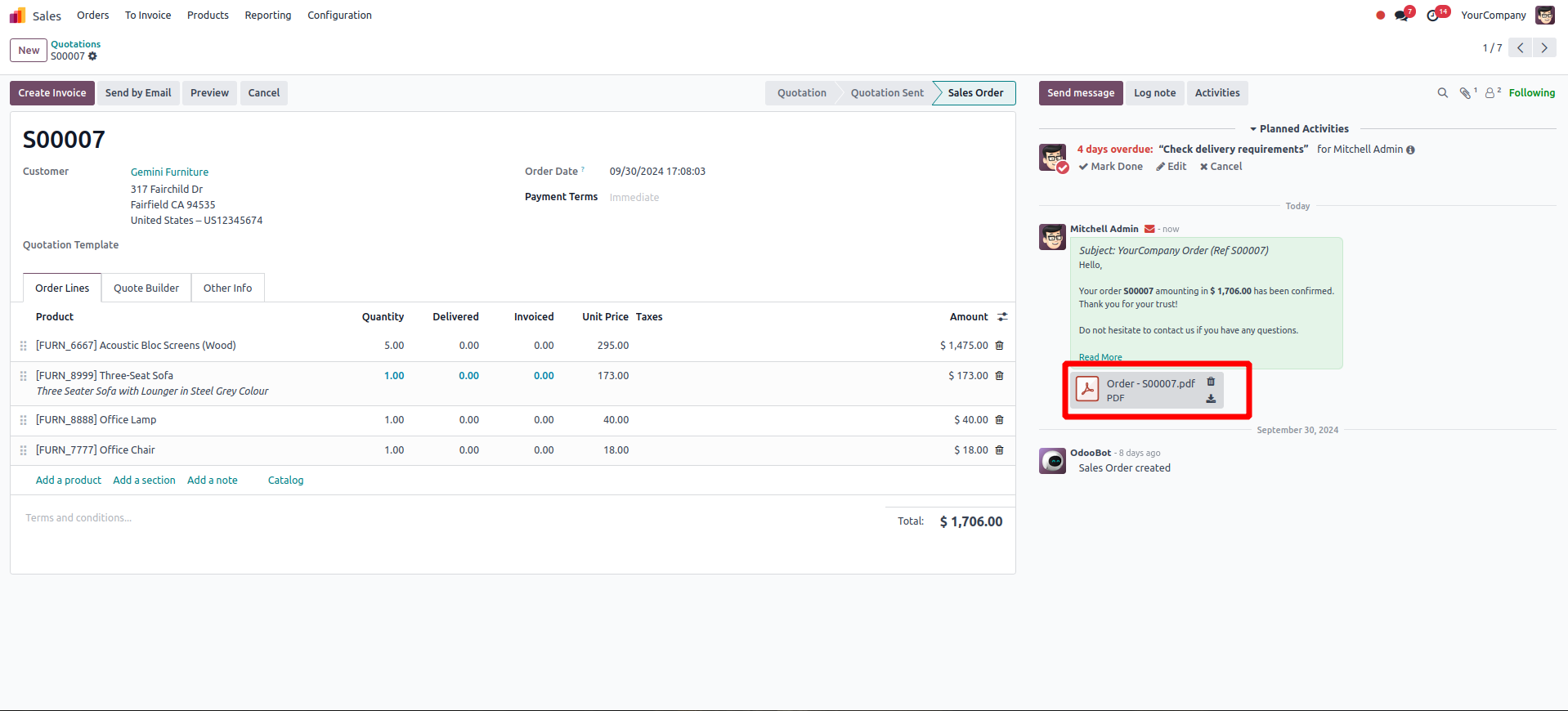Switch to the Other Info tab
Image resolution: width=1568 pixels, height=711 pixels.
(228, 288)
